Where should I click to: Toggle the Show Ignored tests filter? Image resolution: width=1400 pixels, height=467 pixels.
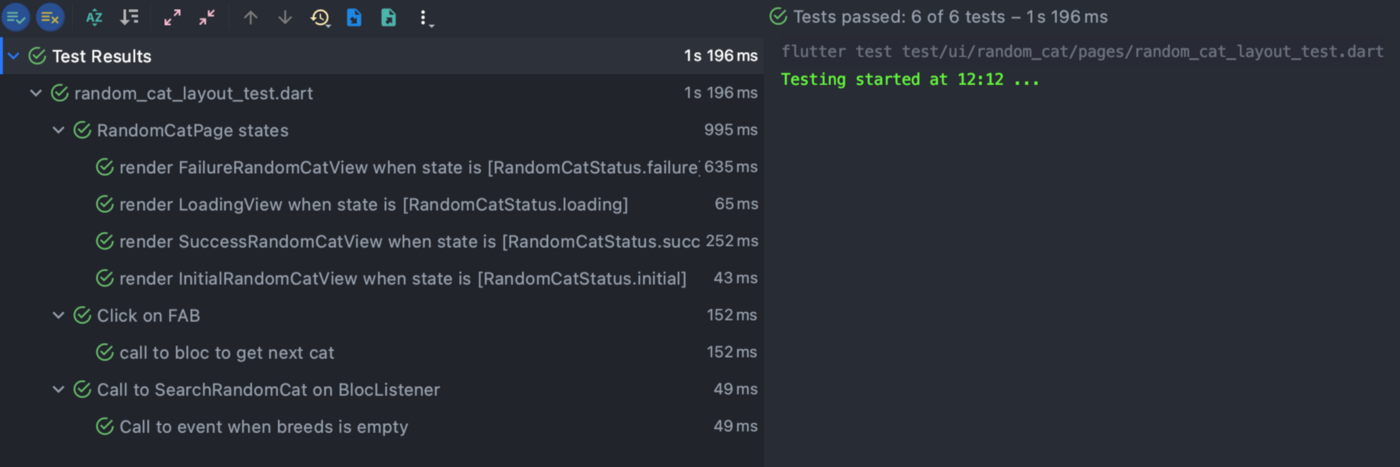51,17
